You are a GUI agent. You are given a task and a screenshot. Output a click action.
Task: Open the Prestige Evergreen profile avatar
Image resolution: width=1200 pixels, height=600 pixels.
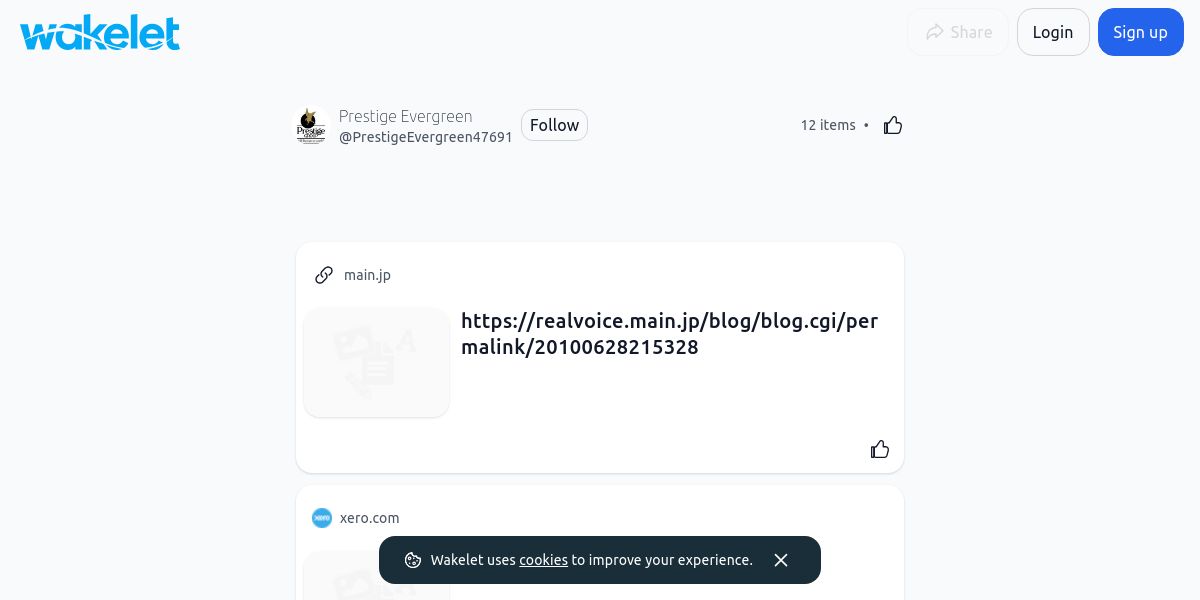312,126
